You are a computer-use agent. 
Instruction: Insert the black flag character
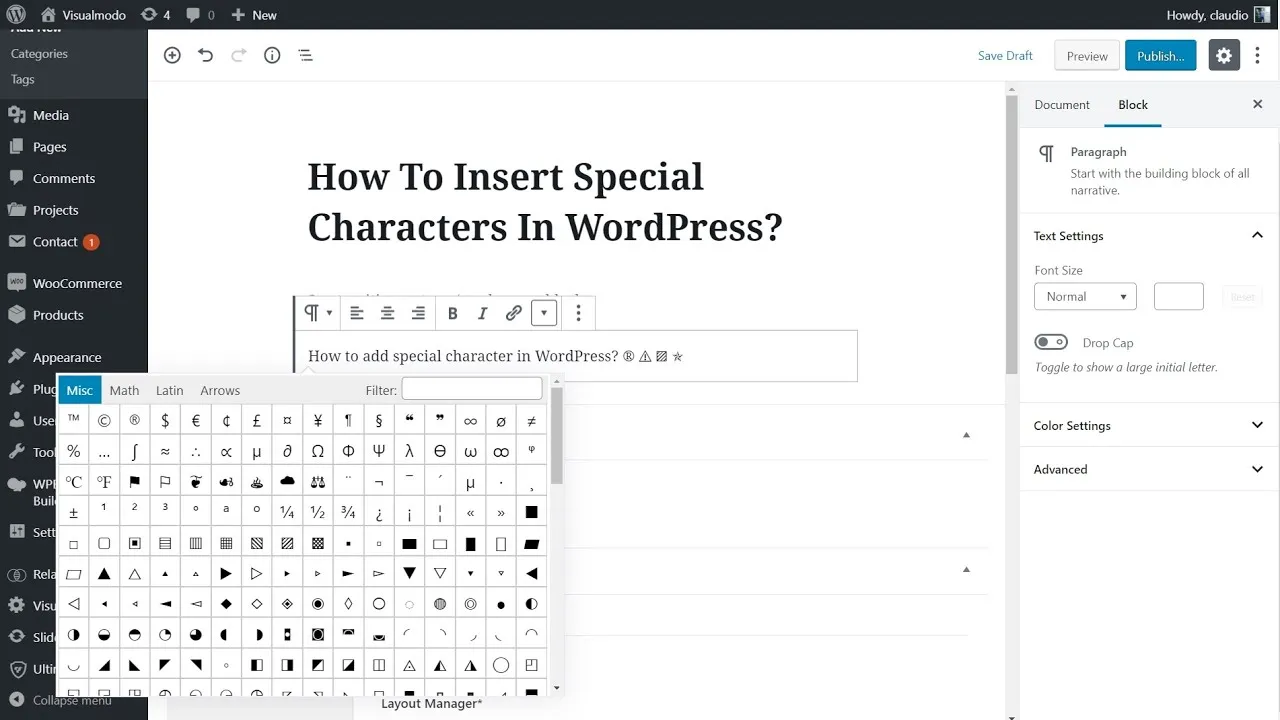point(134,482)
